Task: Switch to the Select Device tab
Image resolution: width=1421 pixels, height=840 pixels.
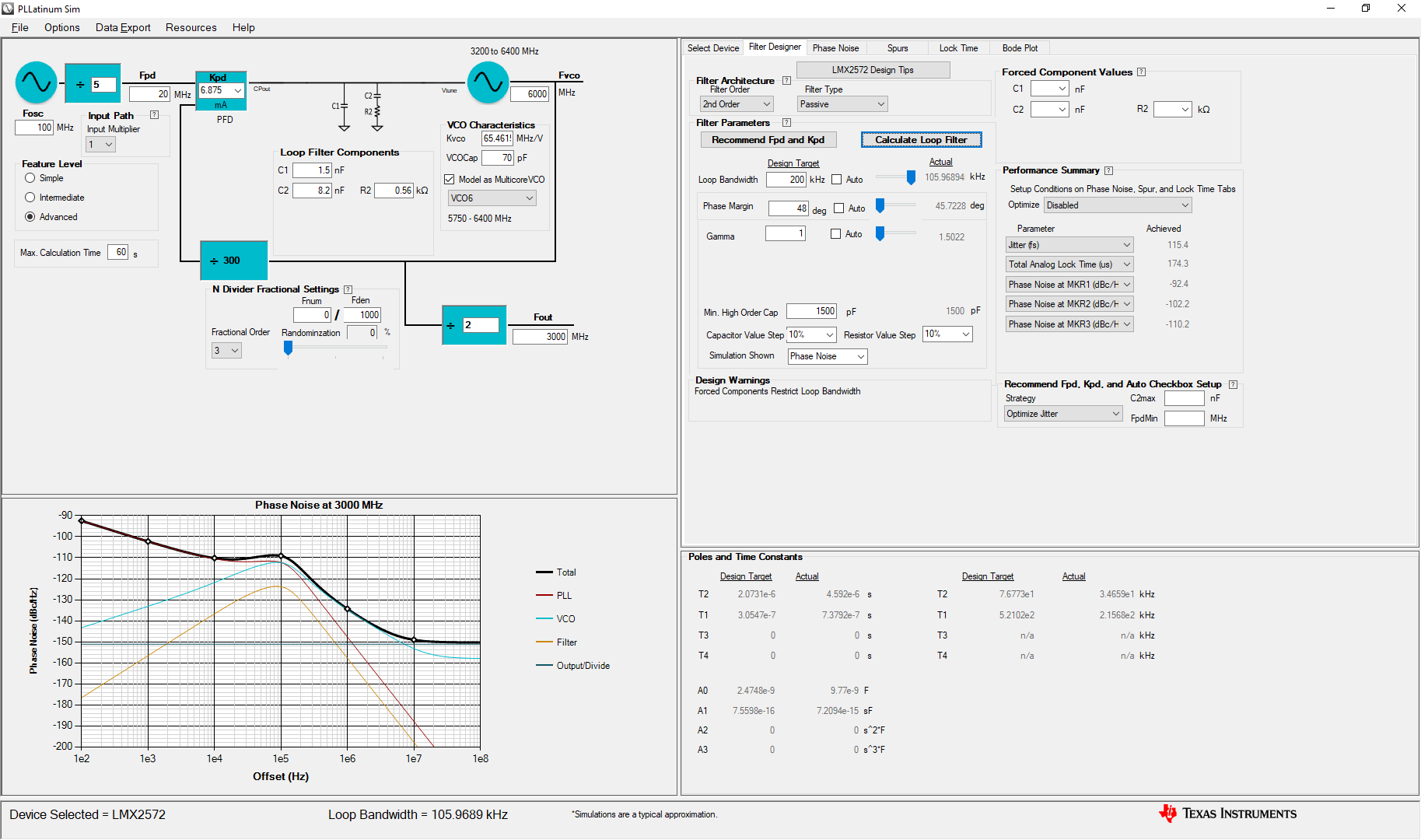Action: [712, 48]
